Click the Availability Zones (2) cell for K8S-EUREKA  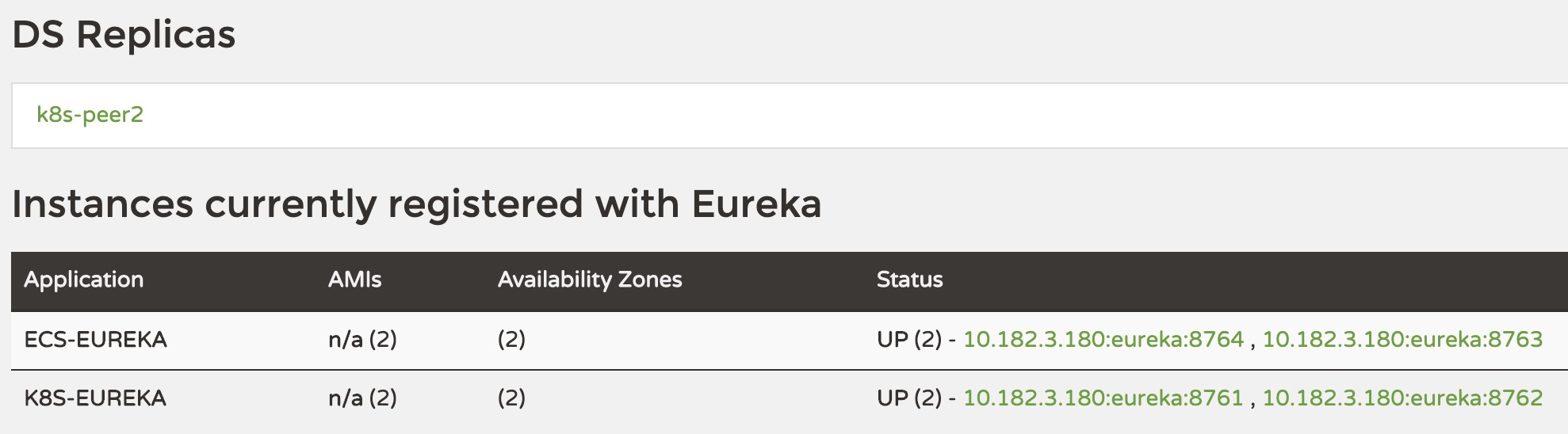click(511, 398)
